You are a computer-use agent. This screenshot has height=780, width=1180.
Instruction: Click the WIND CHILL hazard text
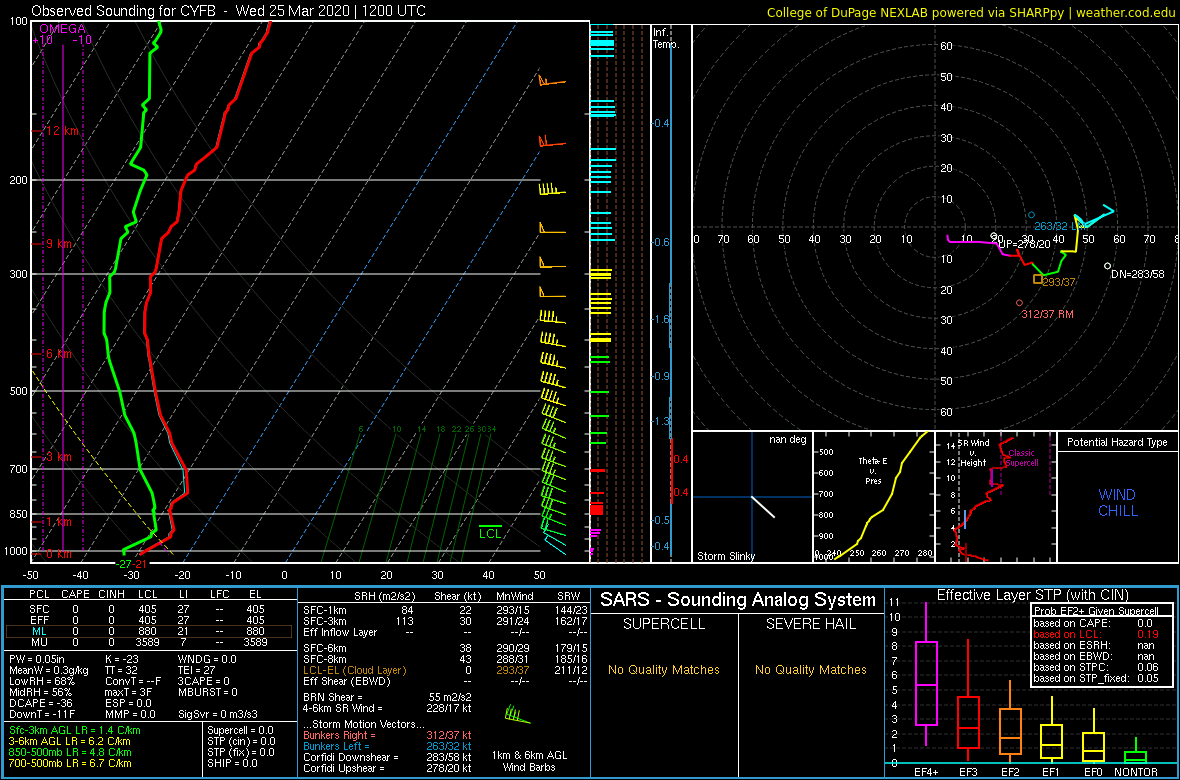pos(1117,503)
